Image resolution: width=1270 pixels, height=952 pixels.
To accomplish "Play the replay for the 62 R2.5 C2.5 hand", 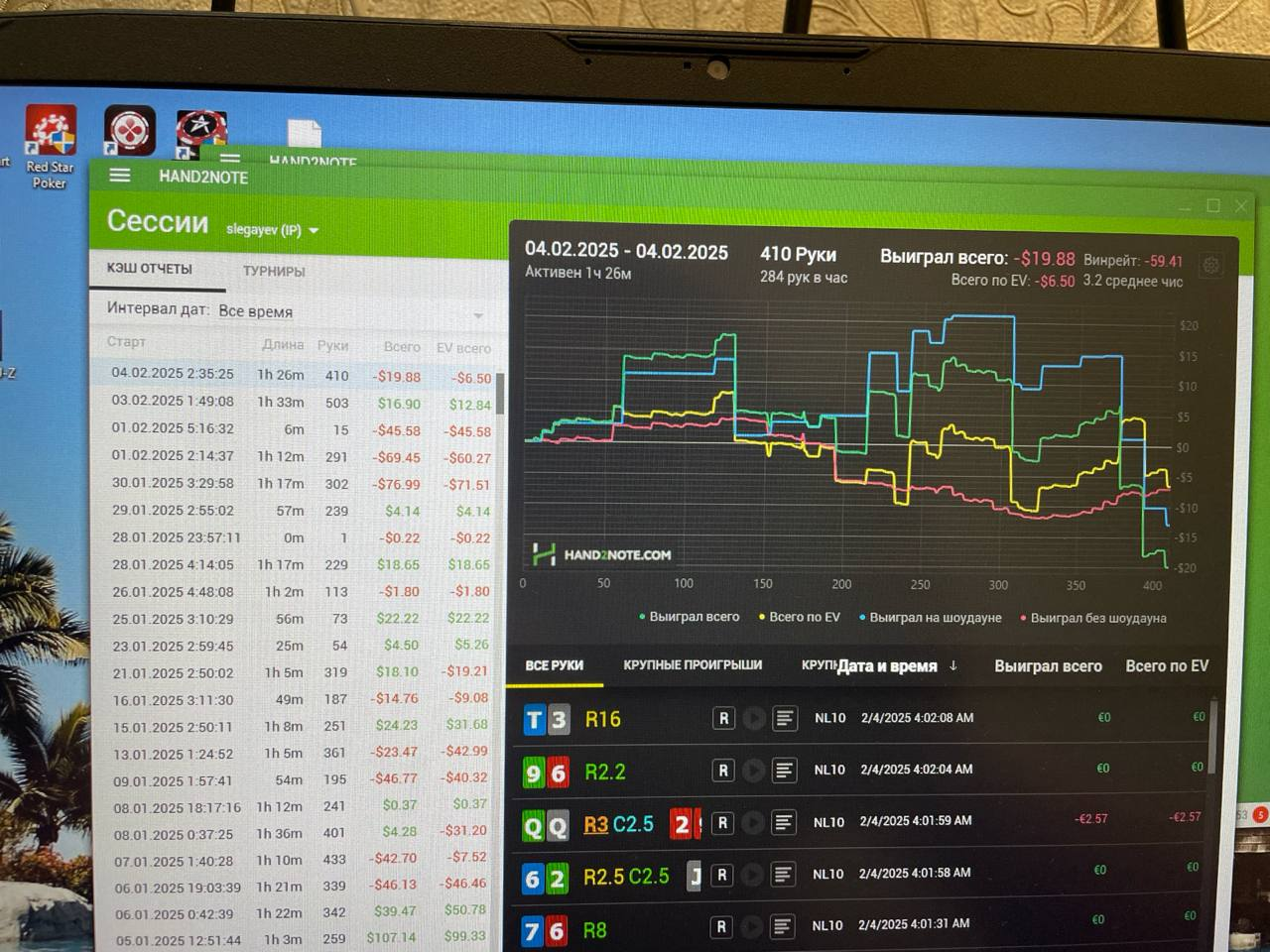I will coord(753,875).
